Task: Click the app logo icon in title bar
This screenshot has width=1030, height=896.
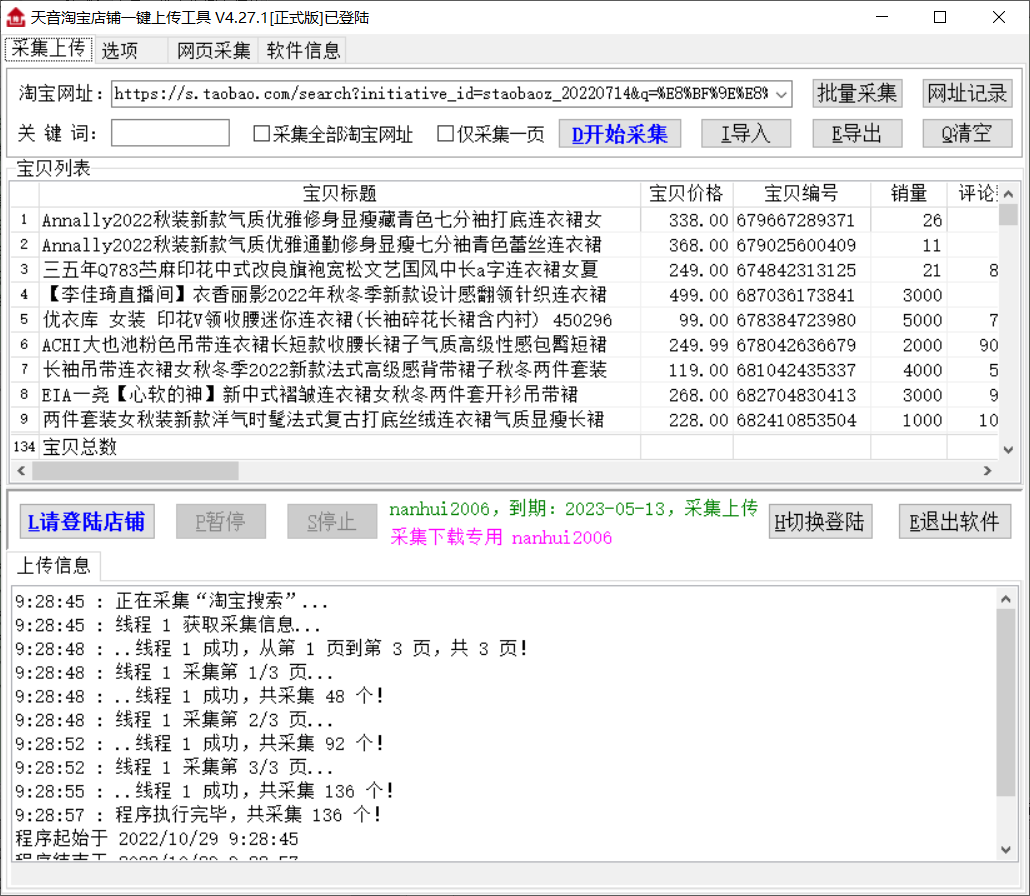Action: [15, 17]
